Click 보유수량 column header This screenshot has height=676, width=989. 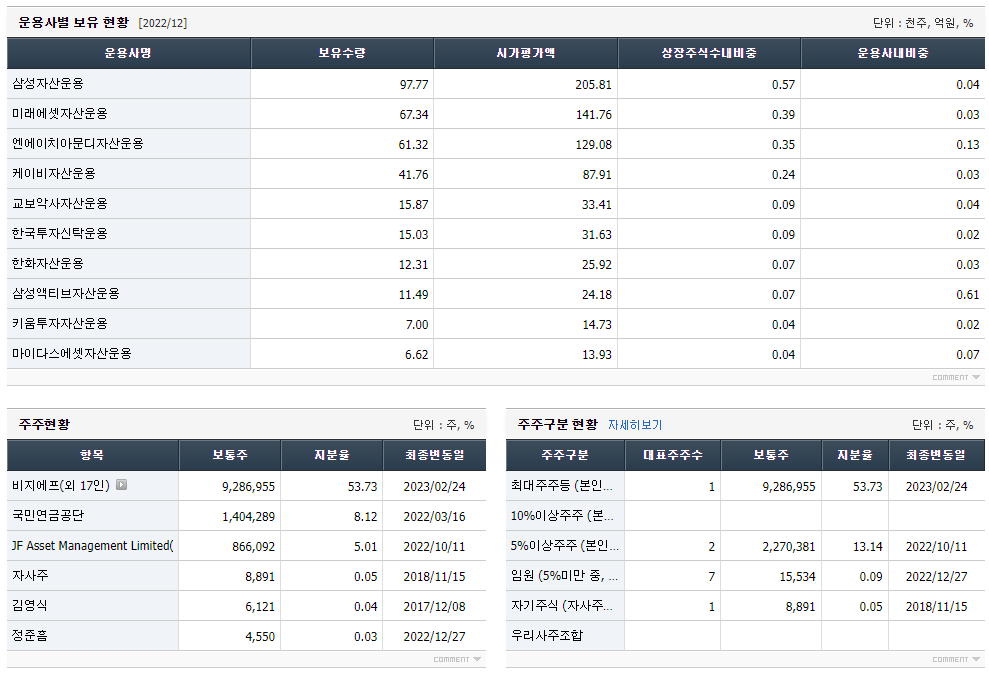tap(342, 53)
